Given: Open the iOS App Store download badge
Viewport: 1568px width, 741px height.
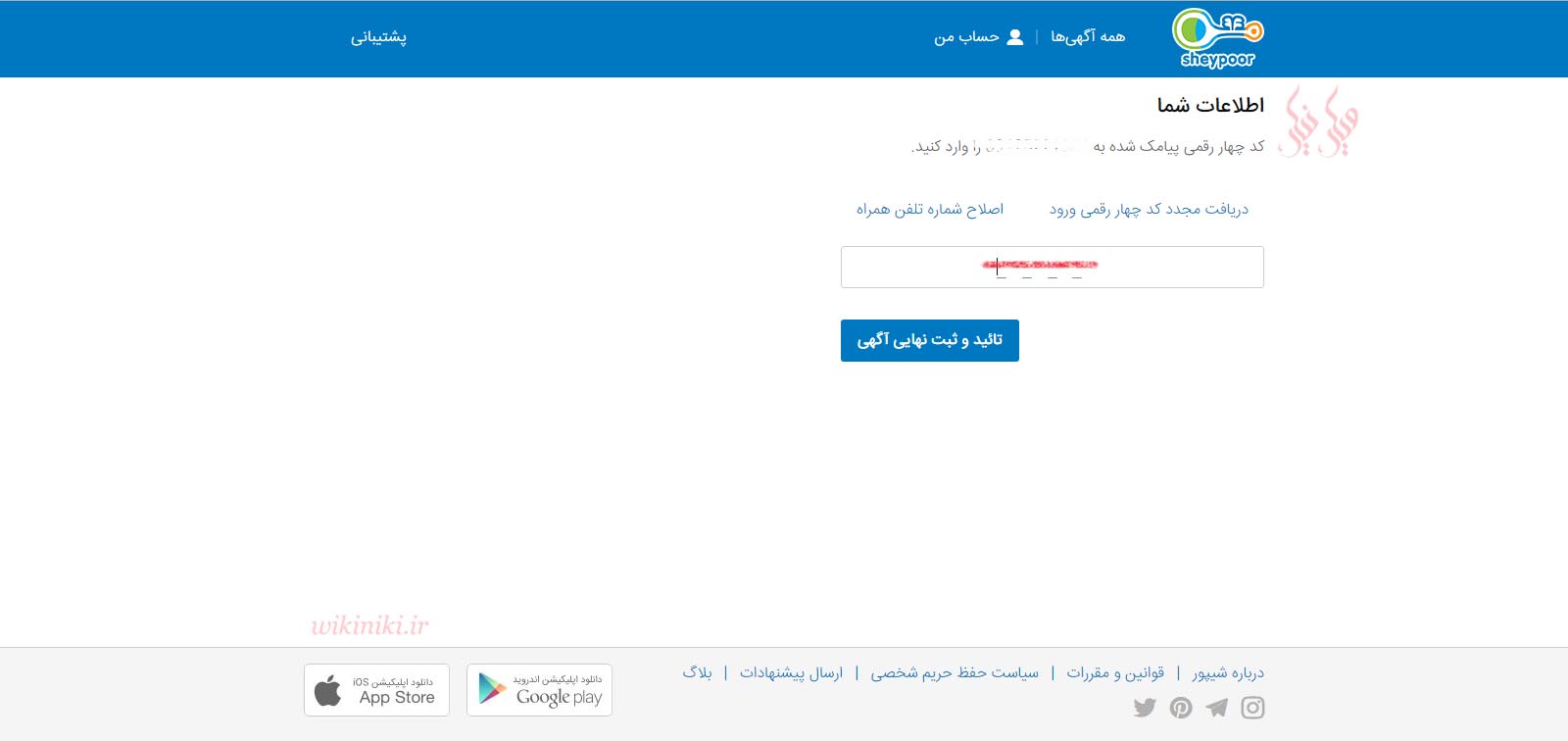Looking at the screenshot, I should click(376, 690).
